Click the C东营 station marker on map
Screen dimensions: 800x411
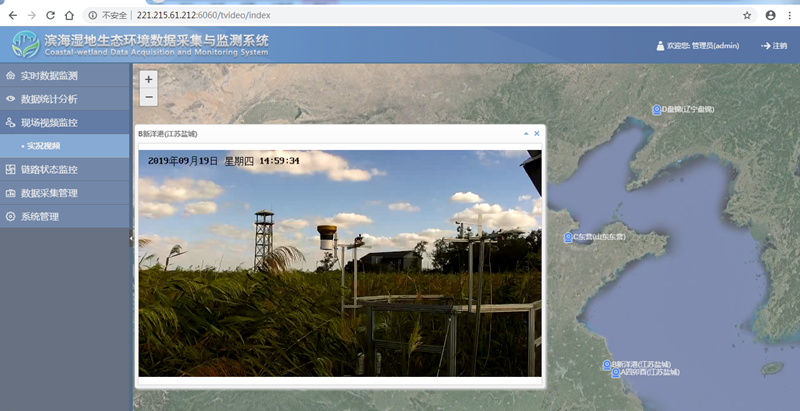[567, 237]
